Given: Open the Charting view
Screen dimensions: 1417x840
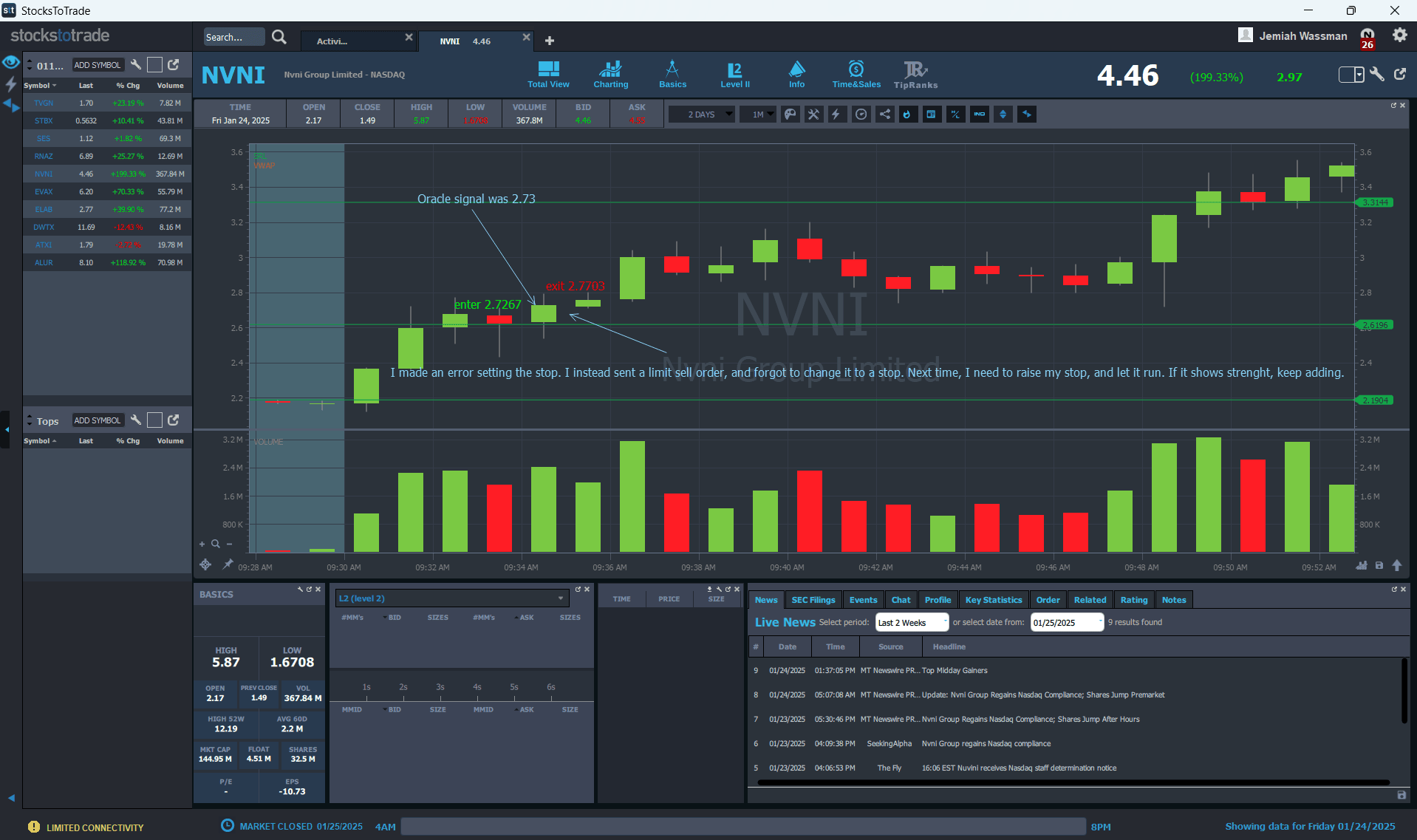Looking at the screenshot, I should click(x=610, y=75).
